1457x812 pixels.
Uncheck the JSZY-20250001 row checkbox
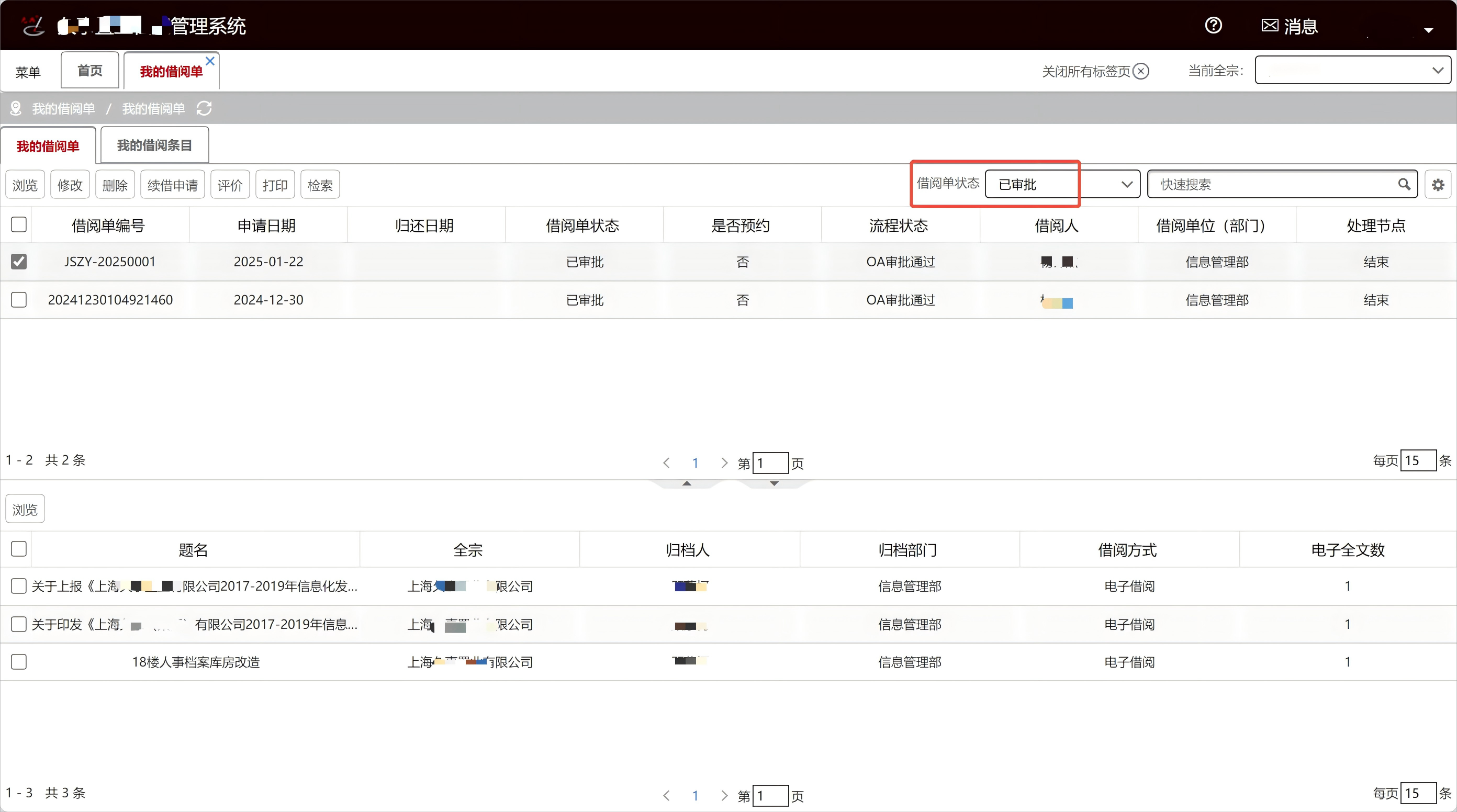[19, 261]
